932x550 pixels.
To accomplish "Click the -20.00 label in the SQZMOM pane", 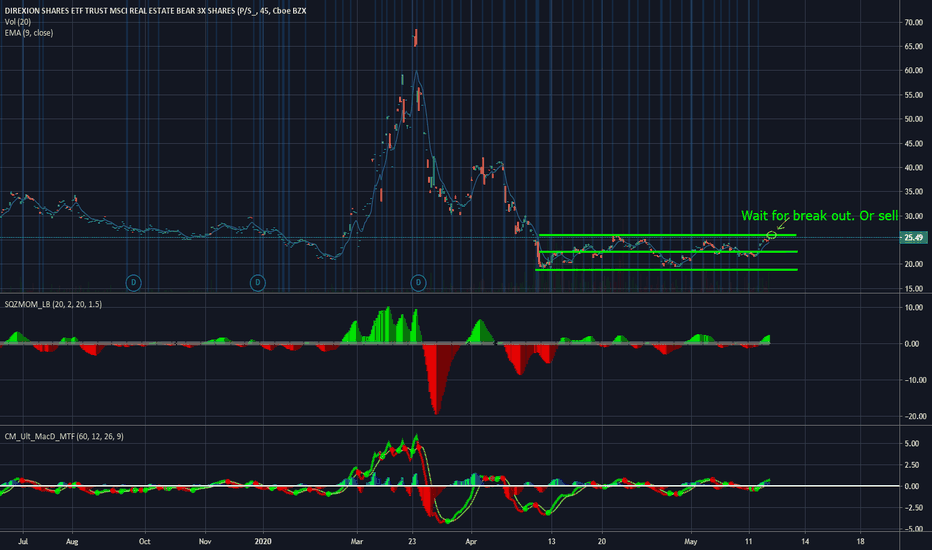I will pos(914,416).
